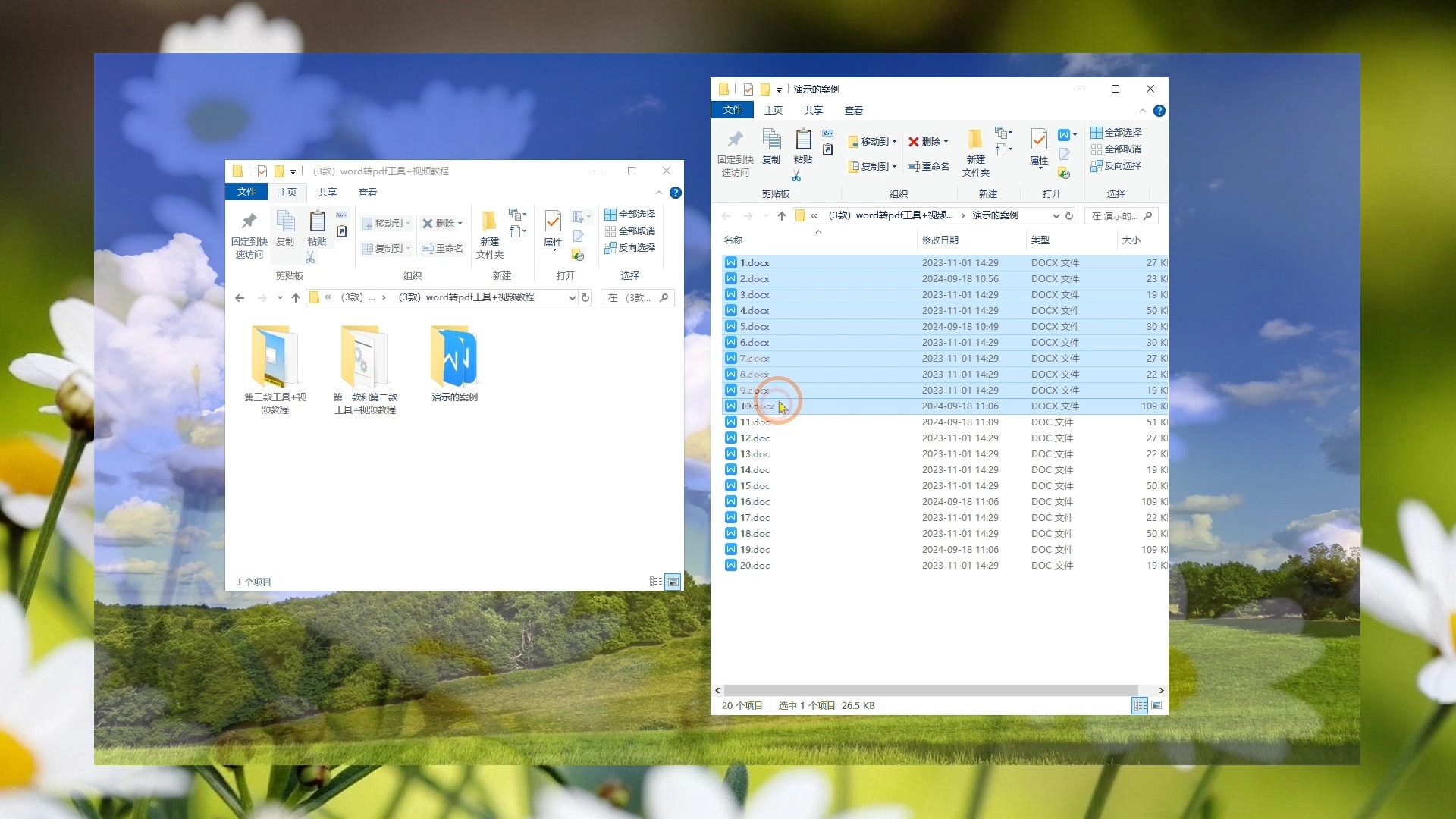Click Rename in right window ribbon
This screenshot has width=1456, height=819.
(929, 167)
